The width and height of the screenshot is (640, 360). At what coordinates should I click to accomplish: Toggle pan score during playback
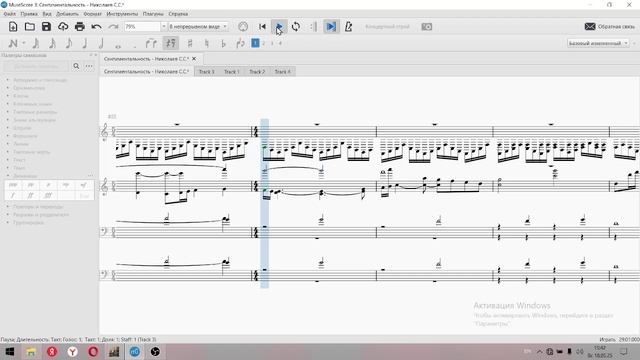331,27
